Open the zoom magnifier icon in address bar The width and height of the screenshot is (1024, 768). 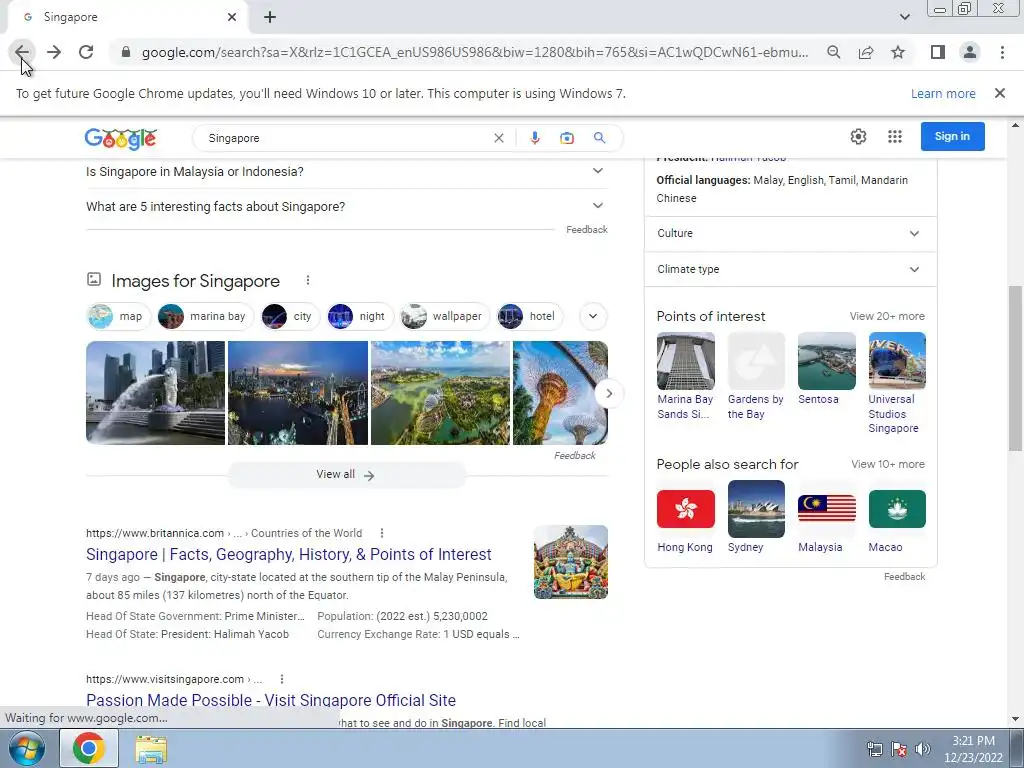point(833,52)
